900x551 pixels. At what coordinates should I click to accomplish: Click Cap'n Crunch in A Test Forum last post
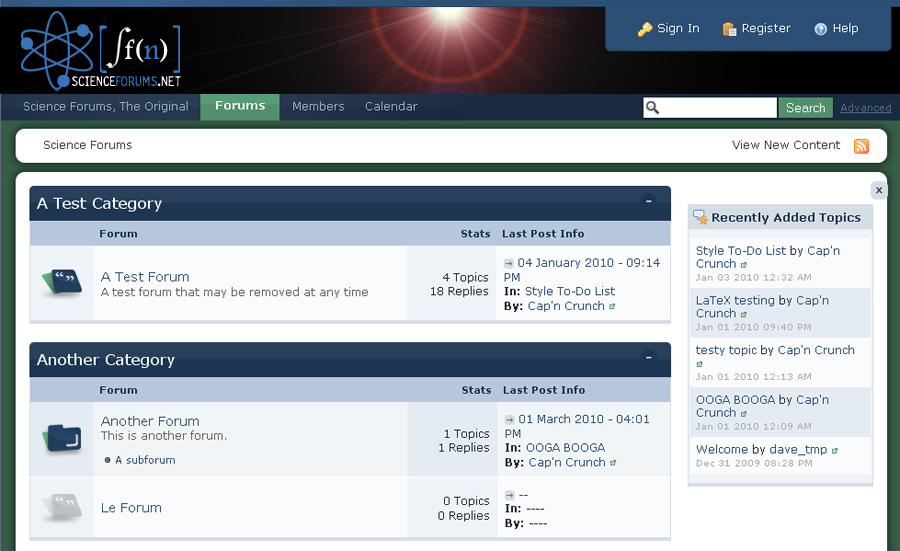(x=566, y=306)
